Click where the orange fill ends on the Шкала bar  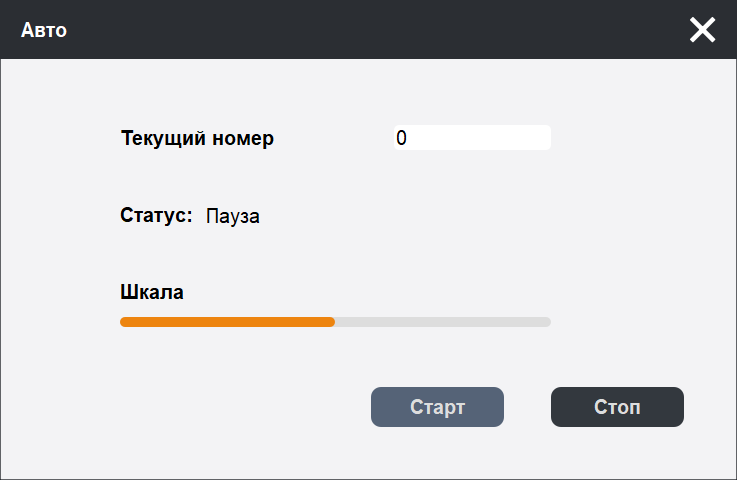[x=333, y=322]
